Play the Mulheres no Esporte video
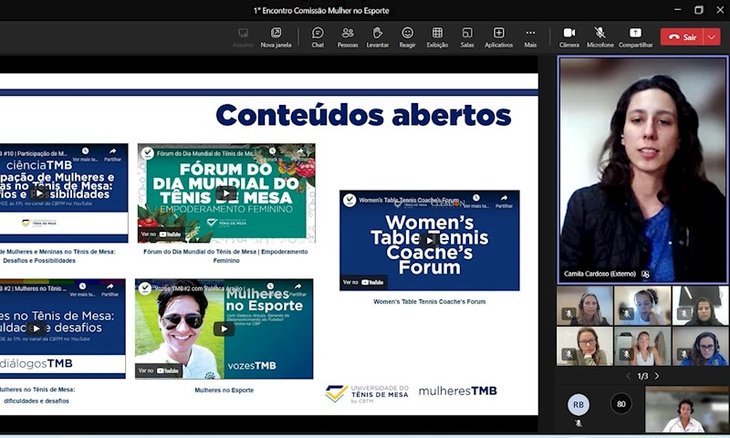Viewport: 730px width, 438px height. pos(223,329)
